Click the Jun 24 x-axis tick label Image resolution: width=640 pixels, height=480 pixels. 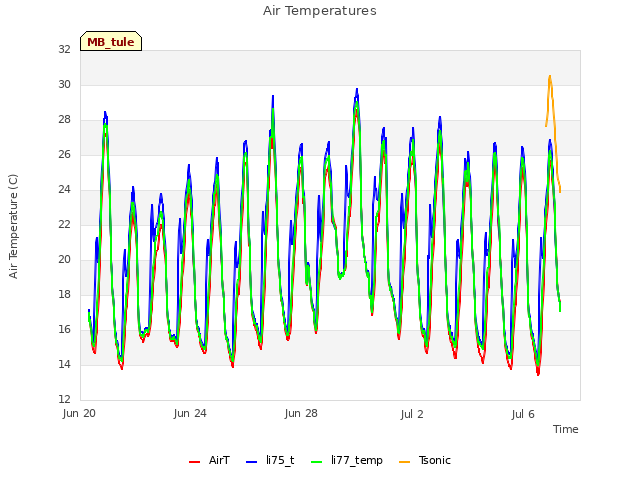[190, 413]
